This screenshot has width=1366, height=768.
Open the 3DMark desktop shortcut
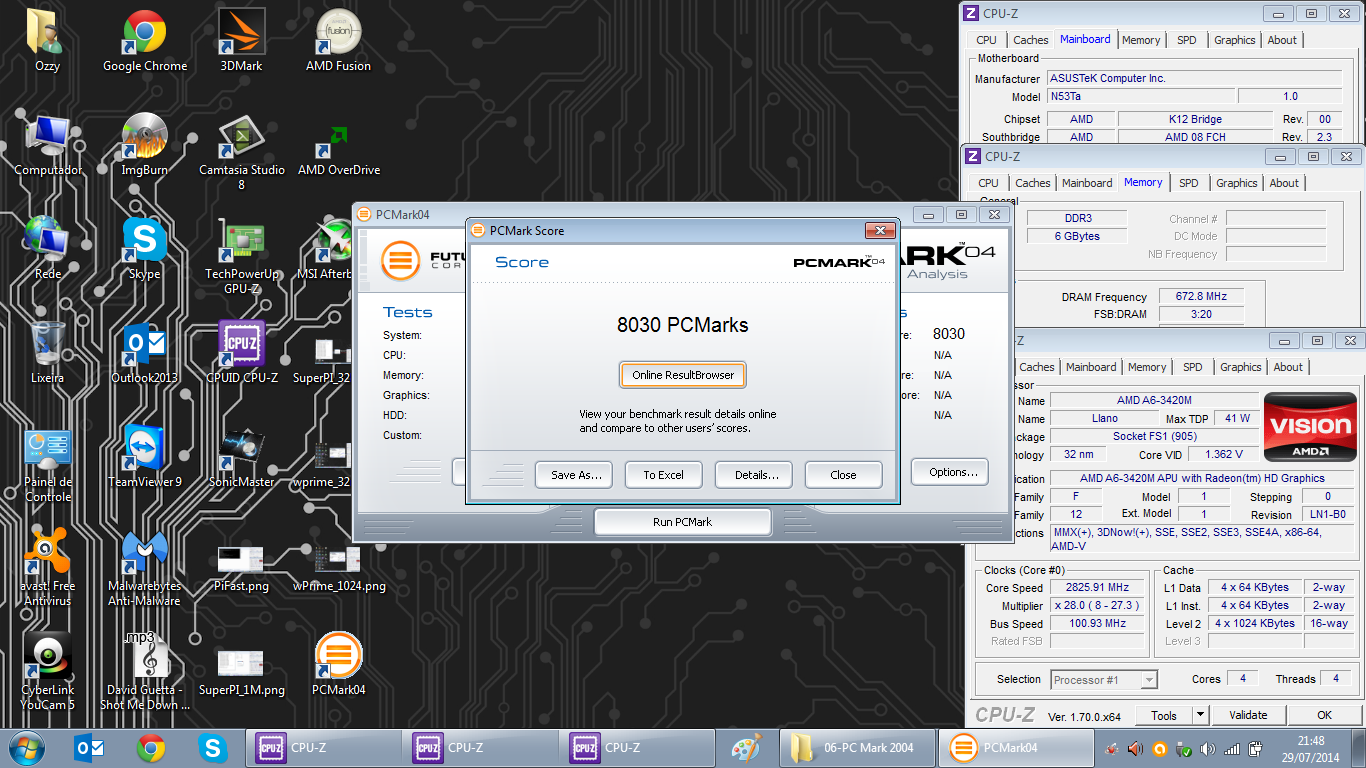(241, 40)
